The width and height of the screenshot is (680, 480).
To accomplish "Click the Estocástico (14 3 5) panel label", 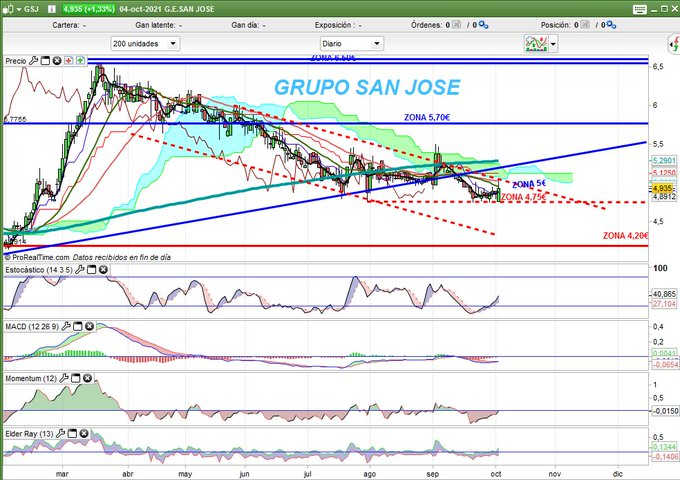I will pyautogui.click(x=39, y=270).
